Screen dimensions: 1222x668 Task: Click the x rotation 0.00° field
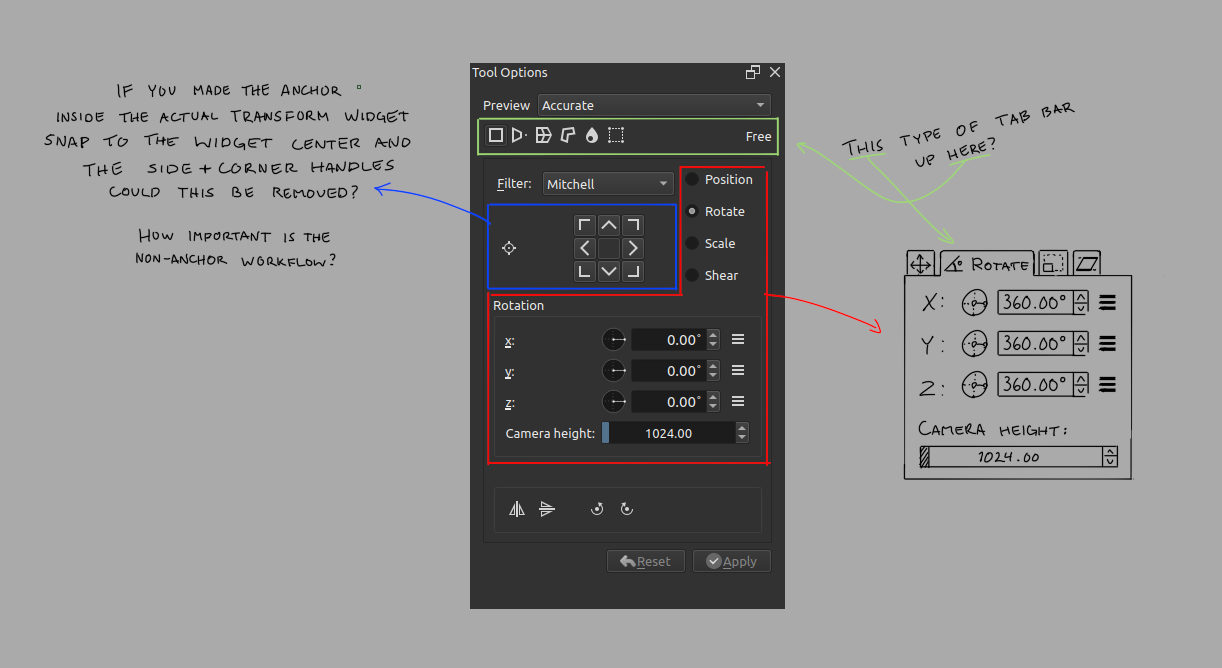pos(669,340)
